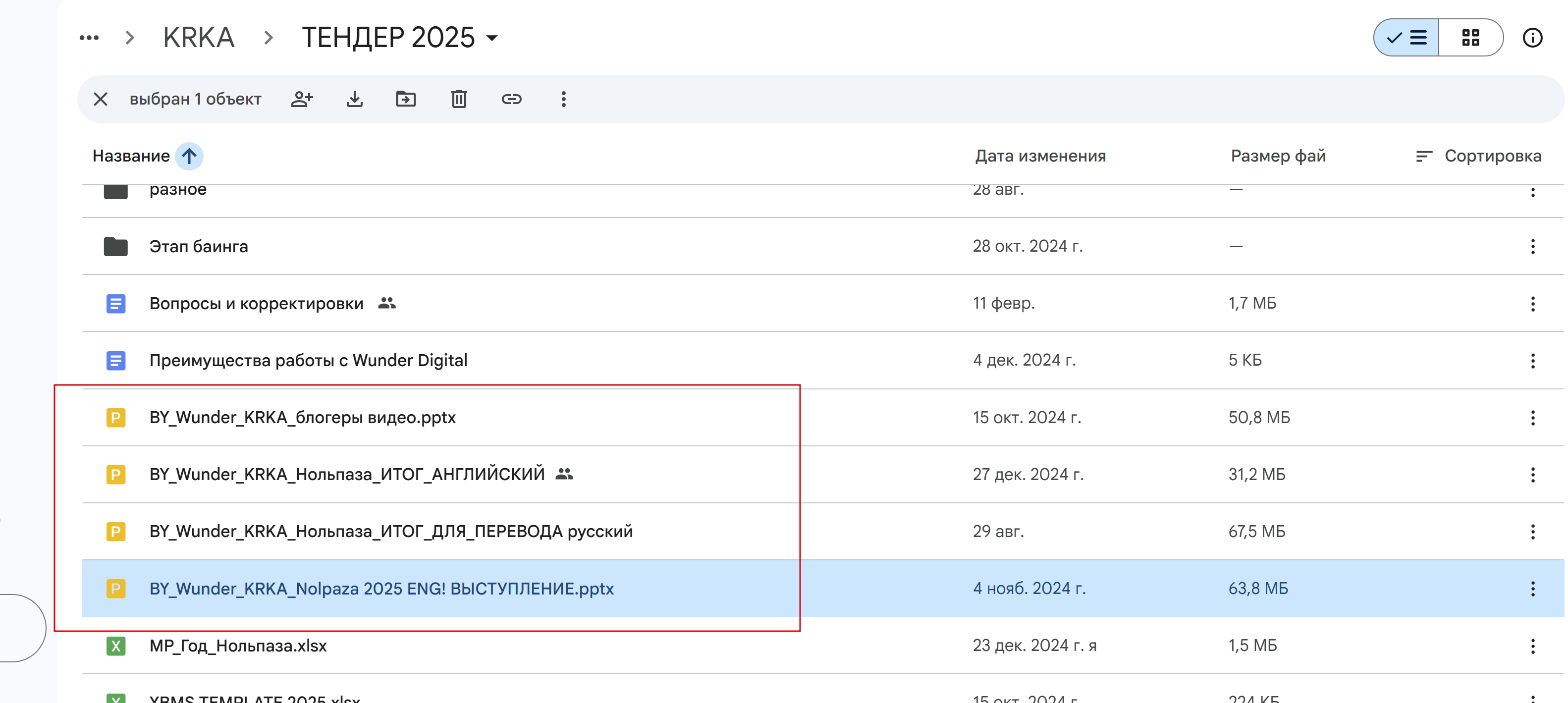Expand the hidden breadcrumb folders ellipsis
The image size is (1568, 703).
pos(89,38)
